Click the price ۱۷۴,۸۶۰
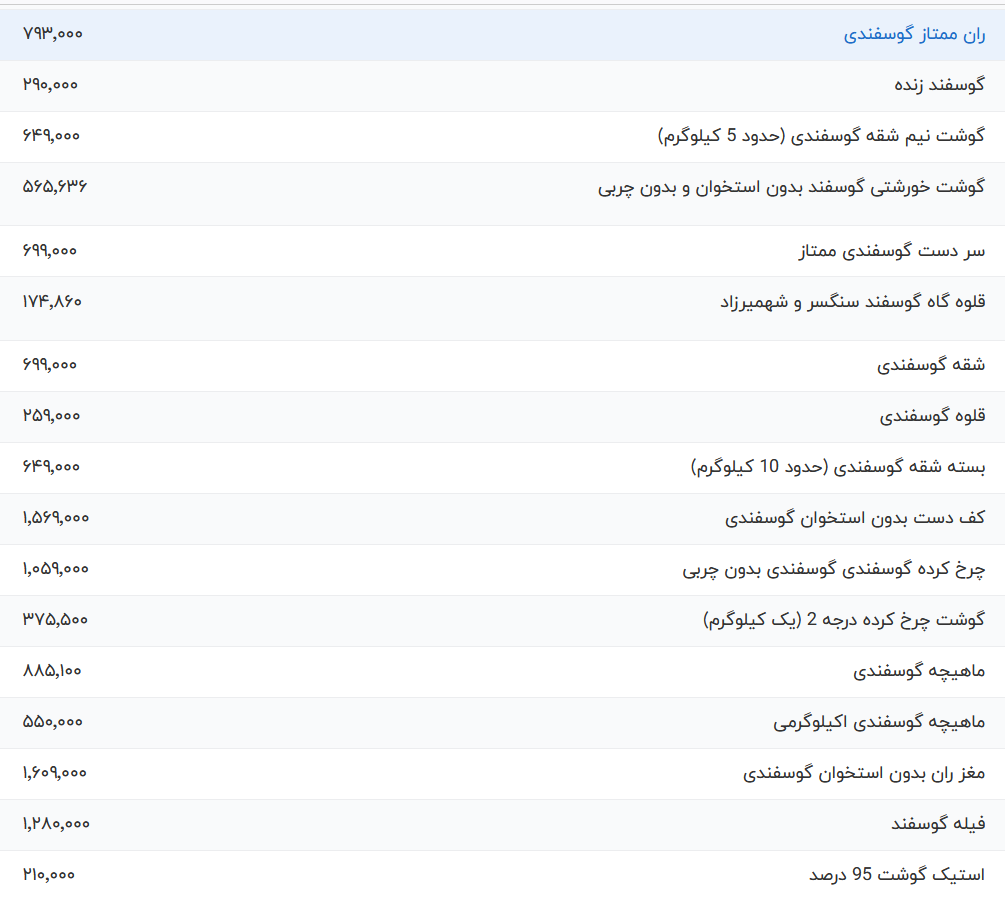 [x=52, y=301]
